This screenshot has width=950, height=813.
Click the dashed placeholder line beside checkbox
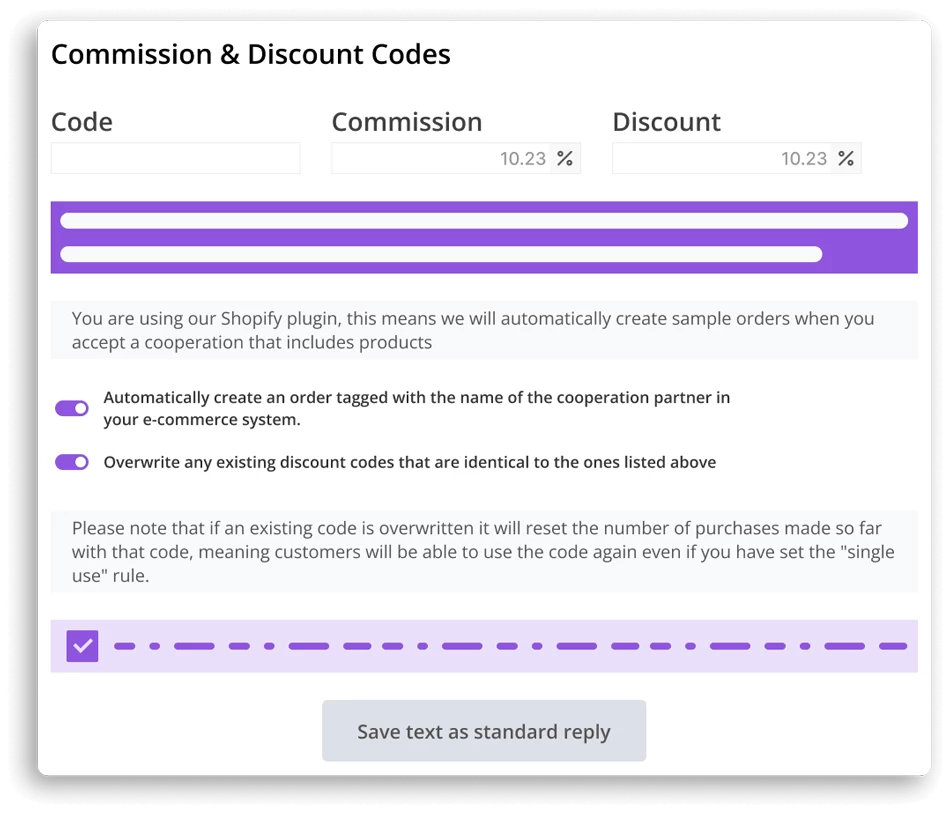510,646
